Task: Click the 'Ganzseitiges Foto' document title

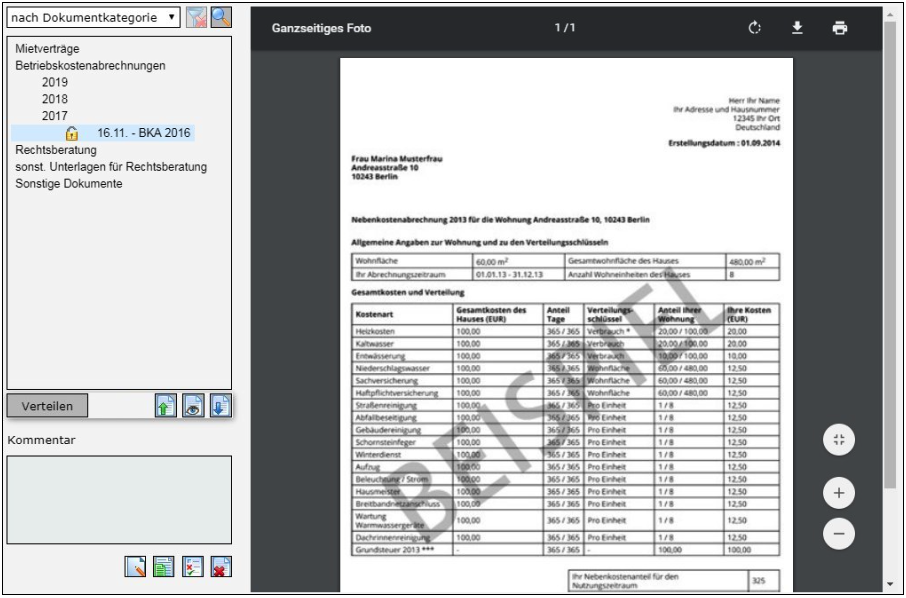Action: pos(321,28)
